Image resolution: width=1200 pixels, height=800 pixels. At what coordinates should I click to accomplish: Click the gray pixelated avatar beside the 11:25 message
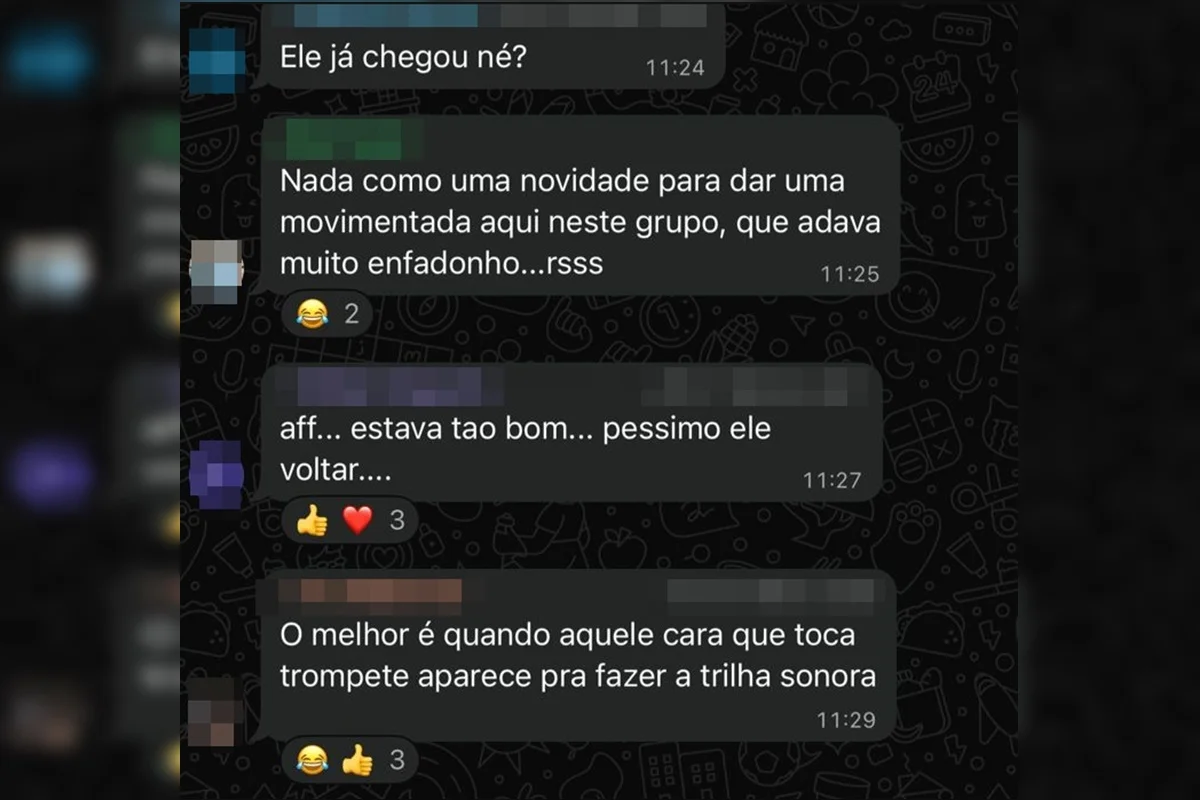point(216,271)
